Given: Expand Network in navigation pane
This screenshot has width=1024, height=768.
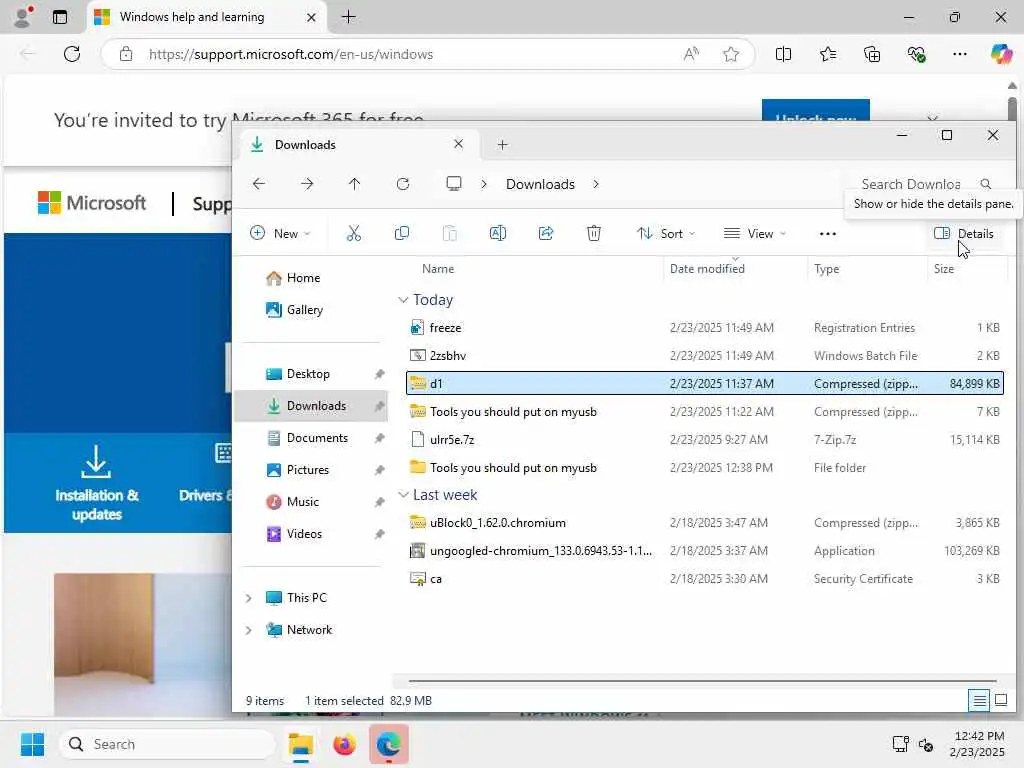Looking at the screenshot, I should pyautogui.click(x=248, y=630).
